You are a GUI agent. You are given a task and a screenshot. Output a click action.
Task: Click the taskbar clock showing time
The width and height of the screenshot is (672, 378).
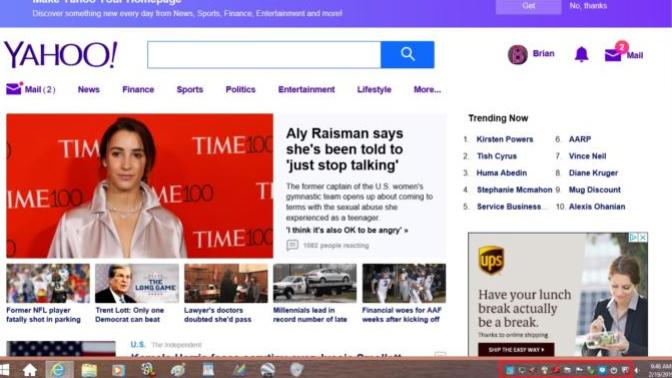coord(660,370)
